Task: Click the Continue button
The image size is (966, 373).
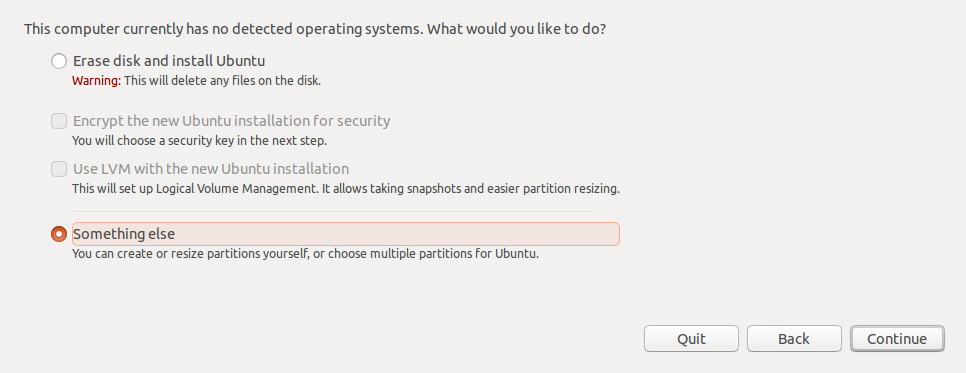Action: click(897, 338)
